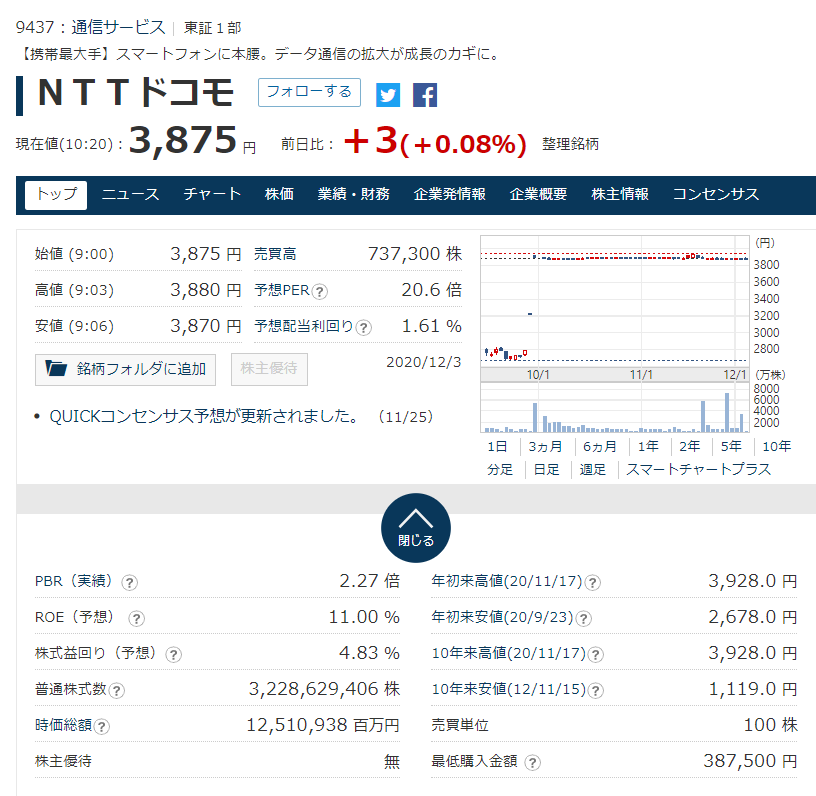
Task: Click help icon beside 最低購入金額
Action: [532, 763]
